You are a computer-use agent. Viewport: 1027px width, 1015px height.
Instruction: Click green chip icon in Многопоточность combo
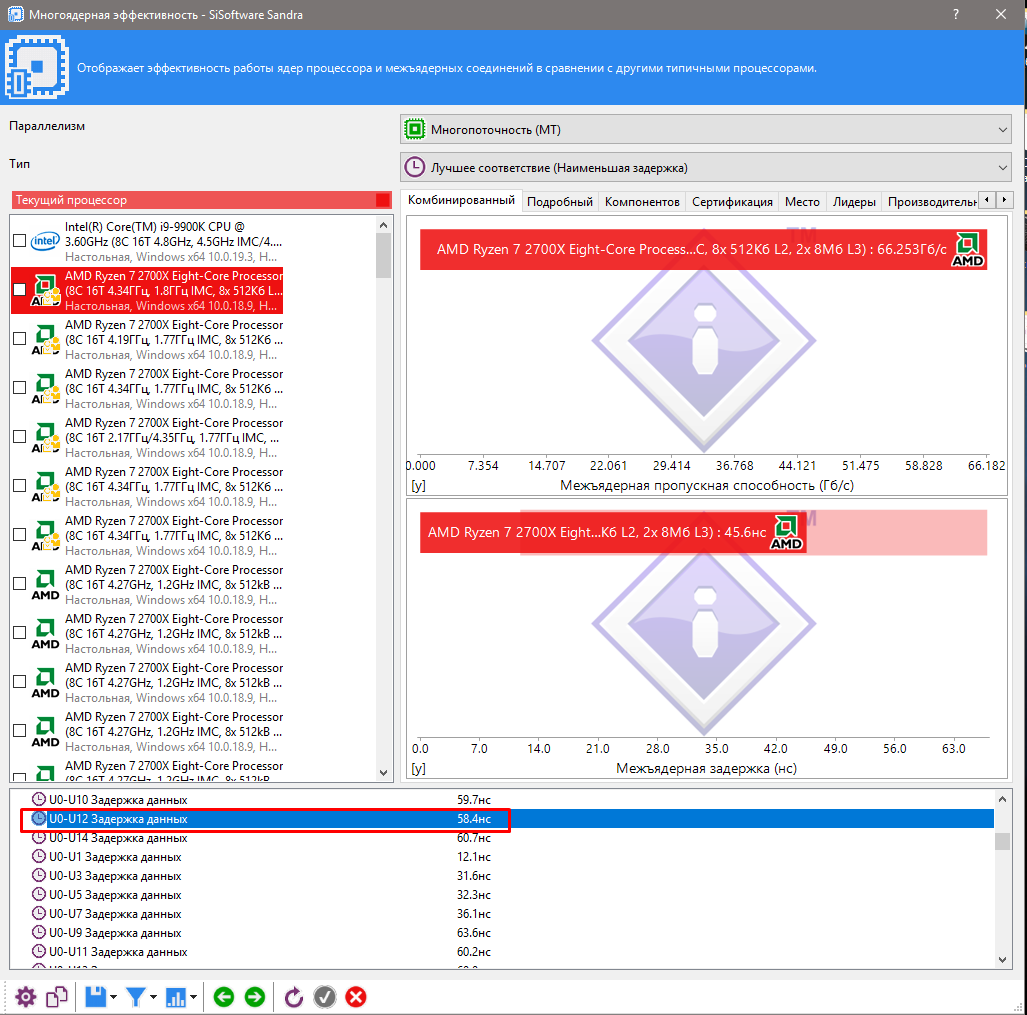coord(415,130)
